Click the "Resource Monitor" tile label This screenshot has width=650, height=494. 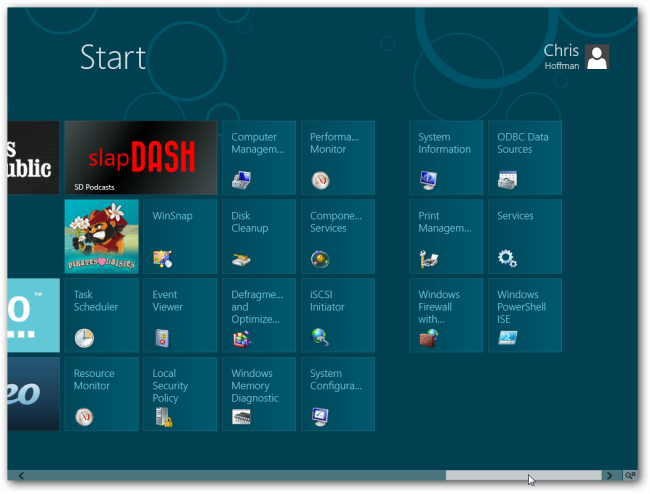(94, 379)
